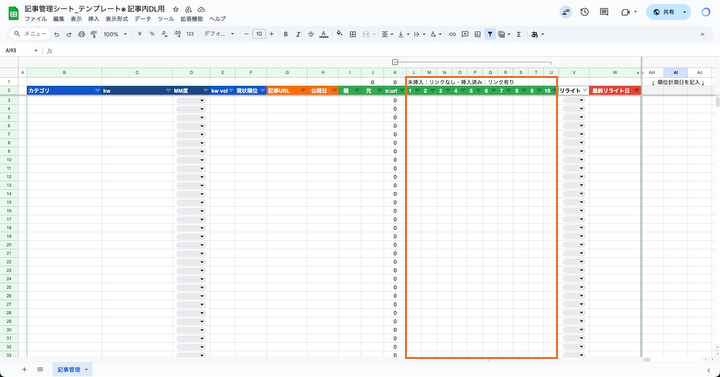Star this document
The width and height of the screenshot is (720, 377).
(x=175, y=9)
